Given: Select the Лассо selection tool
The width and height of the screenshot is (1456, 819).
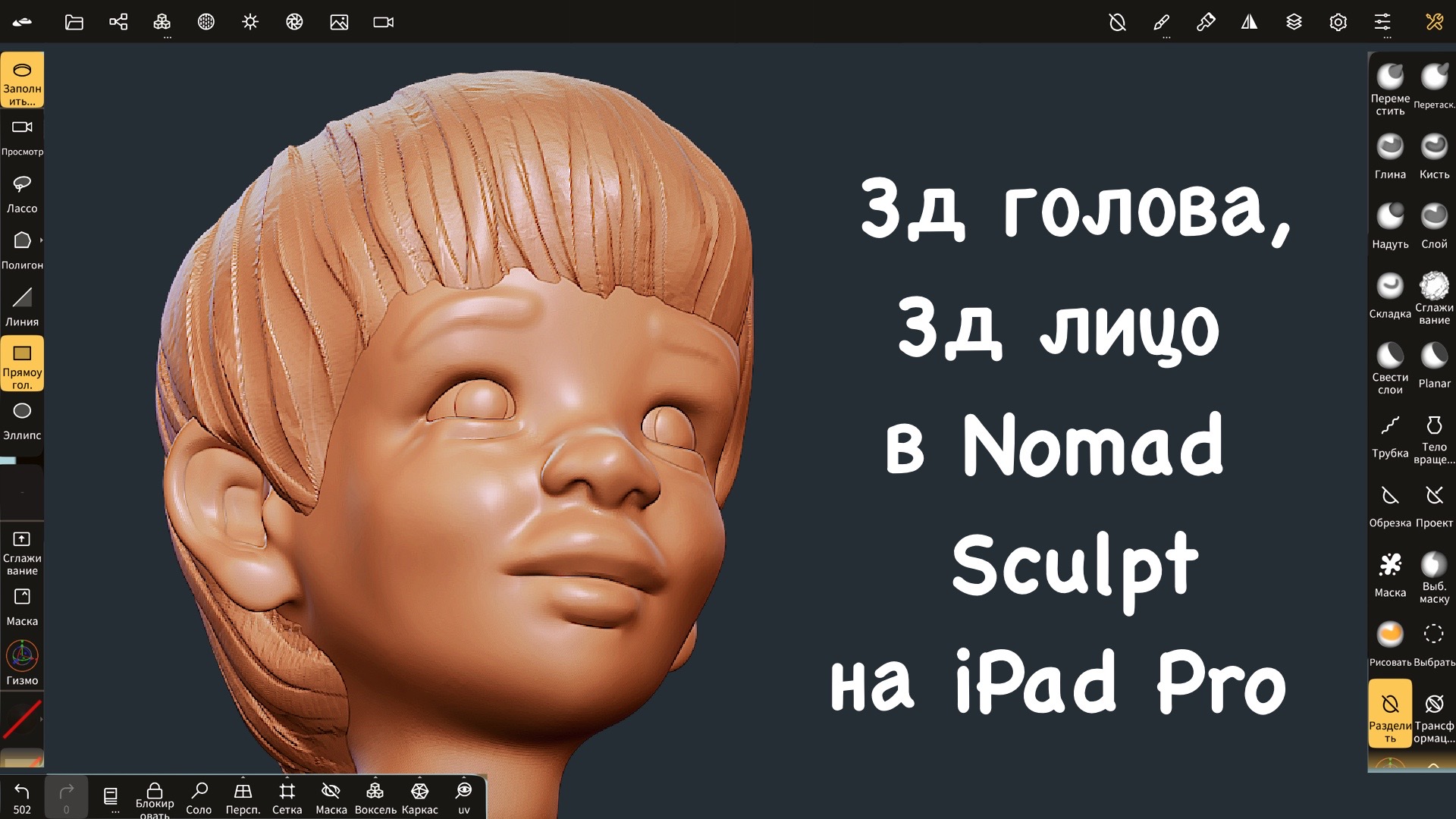Looking at the screenshot, I should pyautogui.click(x=23, y=184).
